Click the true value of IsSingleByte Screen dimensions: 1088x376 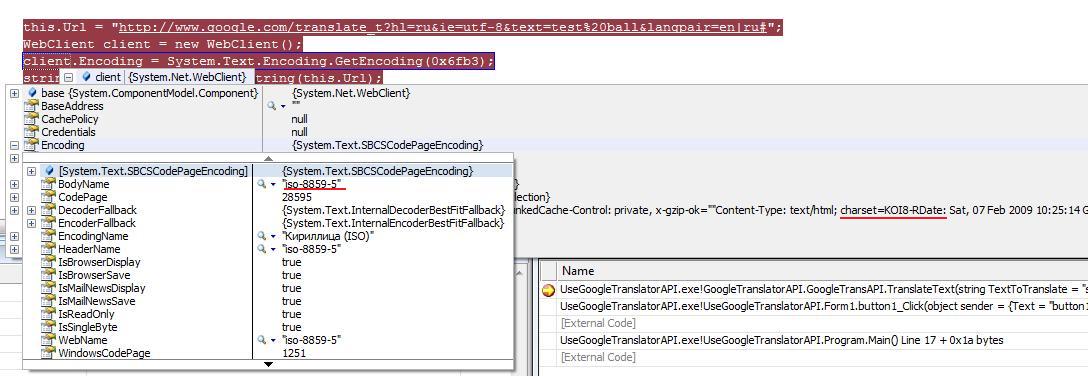coord(291,327)
